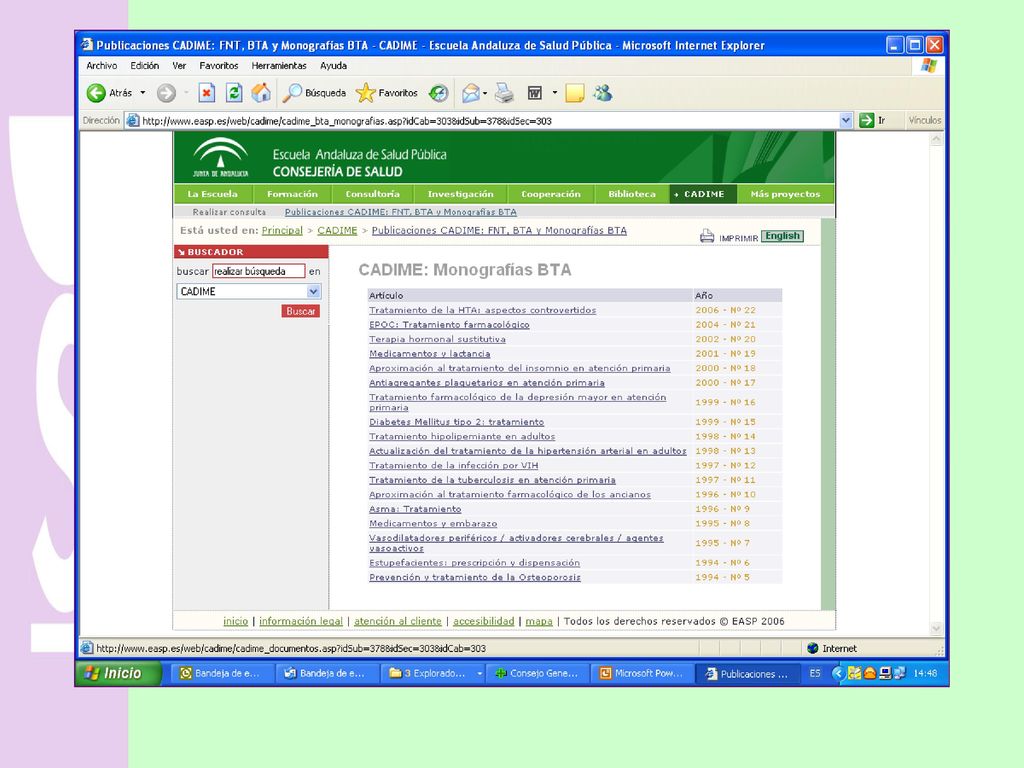
Task: Open the Más proyectos navigation tab
Action: [785, 194]
